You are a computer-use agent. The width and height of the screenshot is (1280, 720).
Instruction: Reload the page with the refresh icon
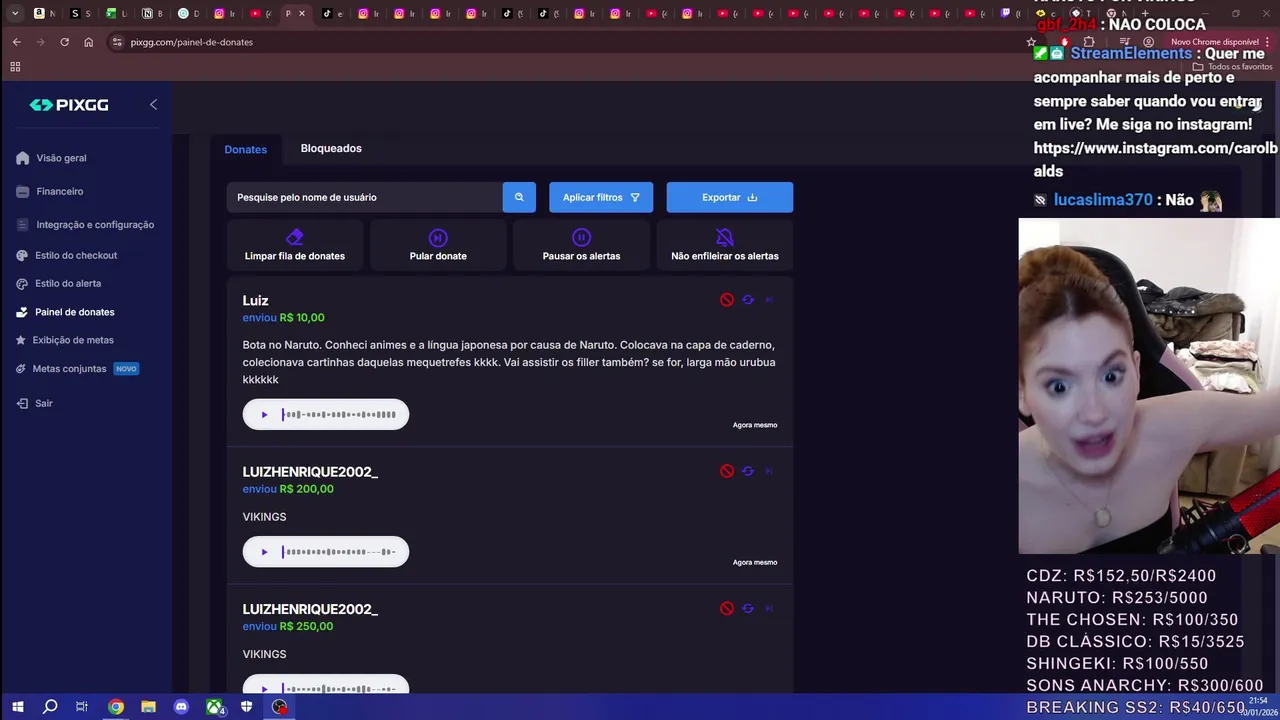coord(64,42)
